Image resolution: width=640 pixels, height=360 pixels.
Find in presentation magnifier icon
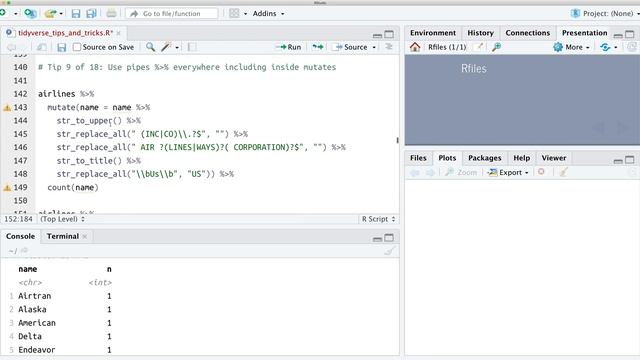click(496, 47)
